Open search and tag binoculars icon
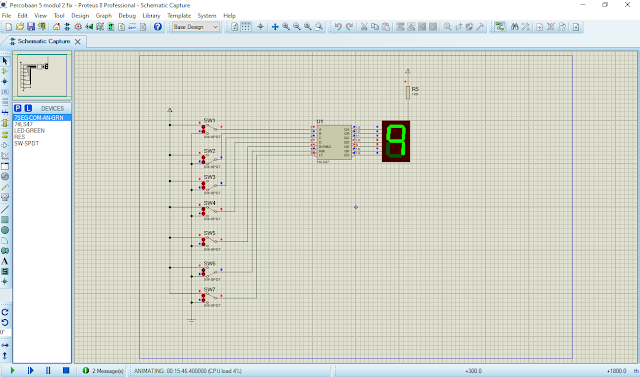Image resolution: width=640 pixels, height=377 pixels. coord(515,27)
